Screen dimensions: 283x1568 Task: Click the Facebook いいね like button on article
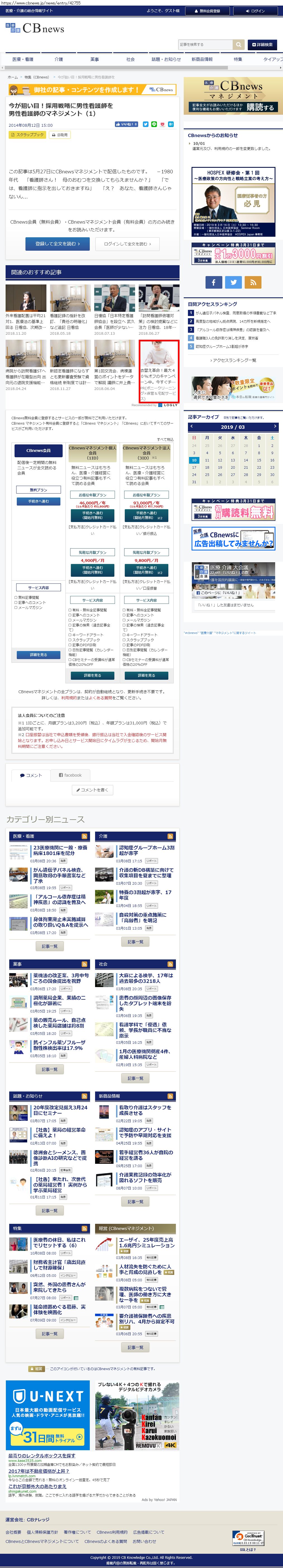point(126,124)
